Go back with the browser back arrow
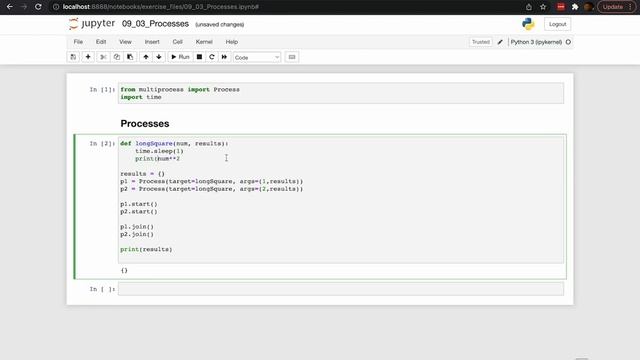 (x=9, y=7)
